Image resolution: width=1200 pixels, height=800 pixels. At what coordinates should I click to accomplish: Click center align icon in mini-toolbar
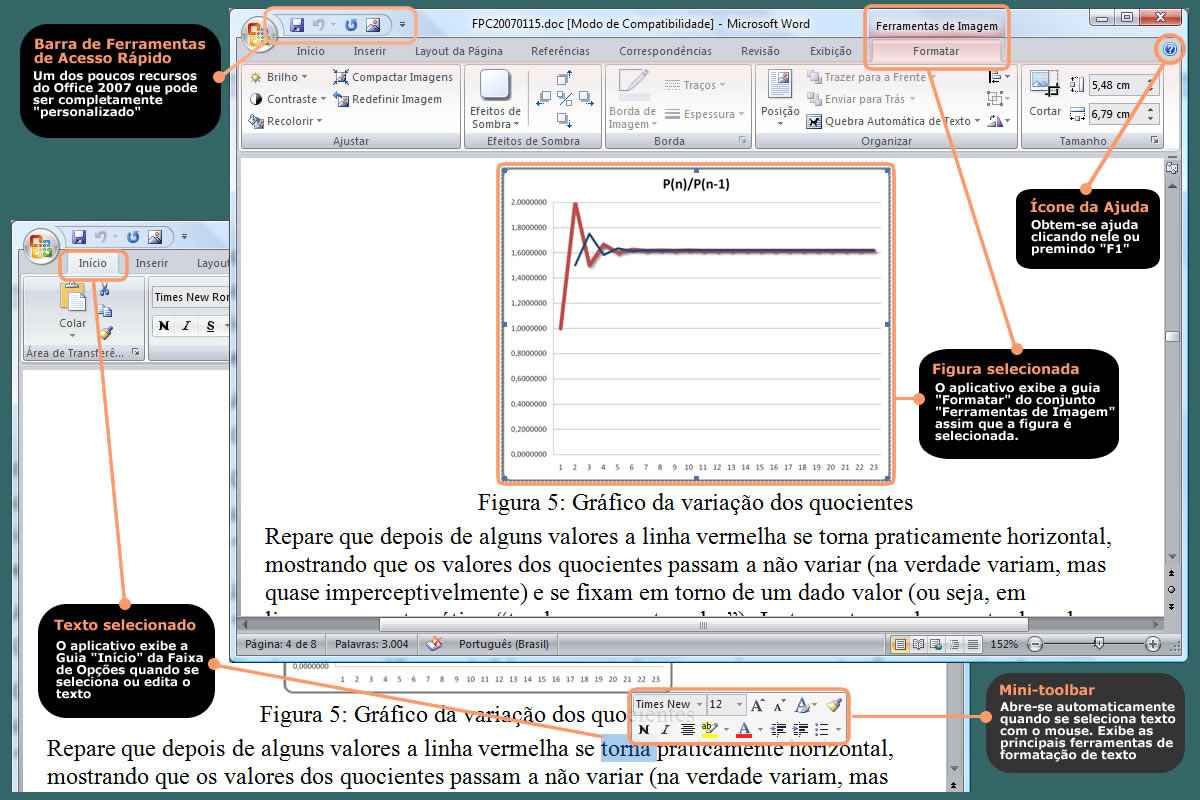click(x=687, y=730)
